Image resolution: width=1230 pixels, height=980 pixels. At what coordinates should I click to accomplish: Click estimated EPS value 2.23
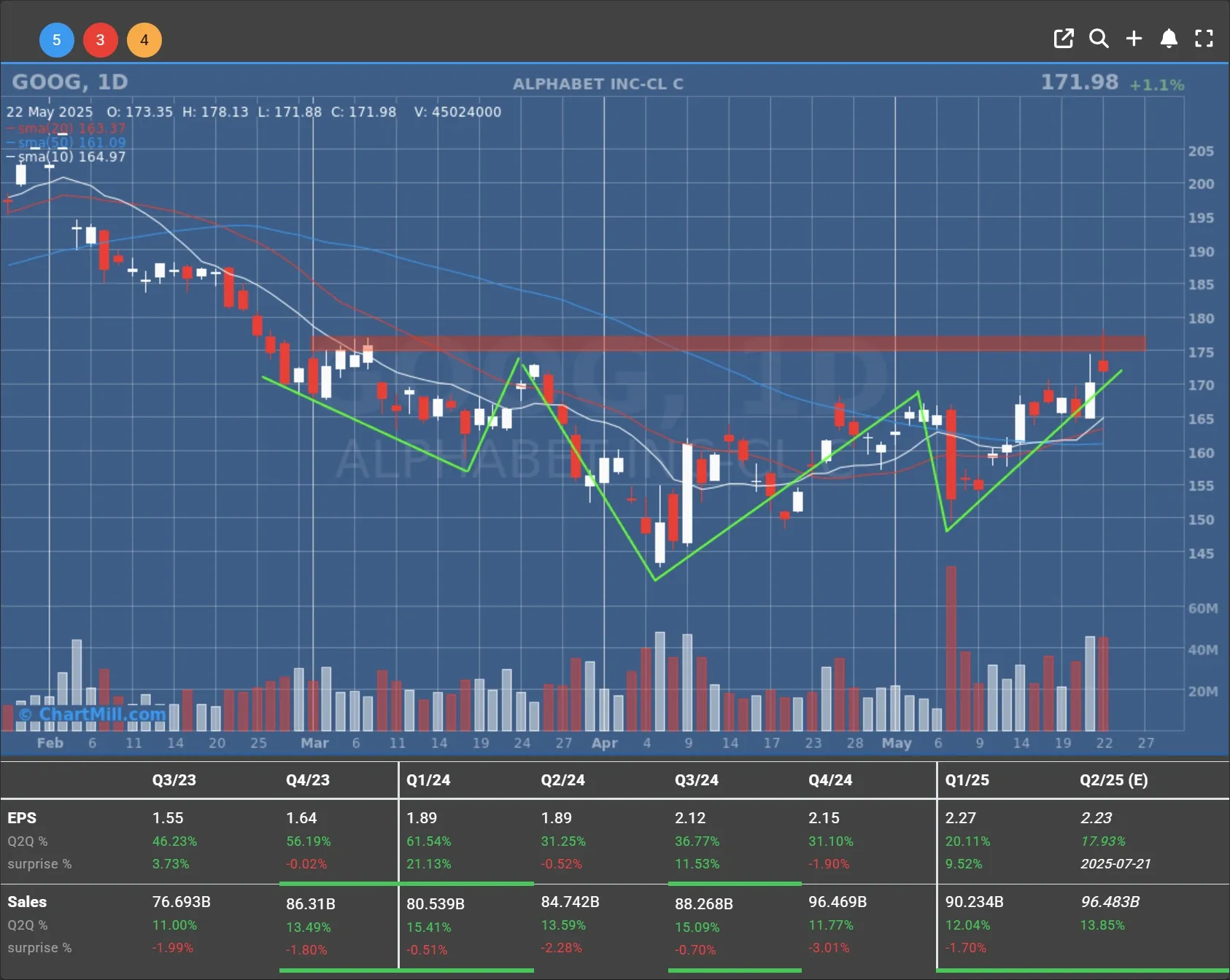click(1096, 818)
